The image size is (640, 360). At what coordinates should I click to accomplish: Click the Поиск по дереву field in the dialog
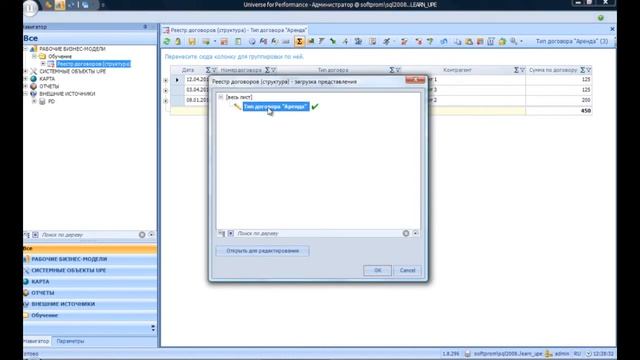pyautogui.click(x=318, y=233)
